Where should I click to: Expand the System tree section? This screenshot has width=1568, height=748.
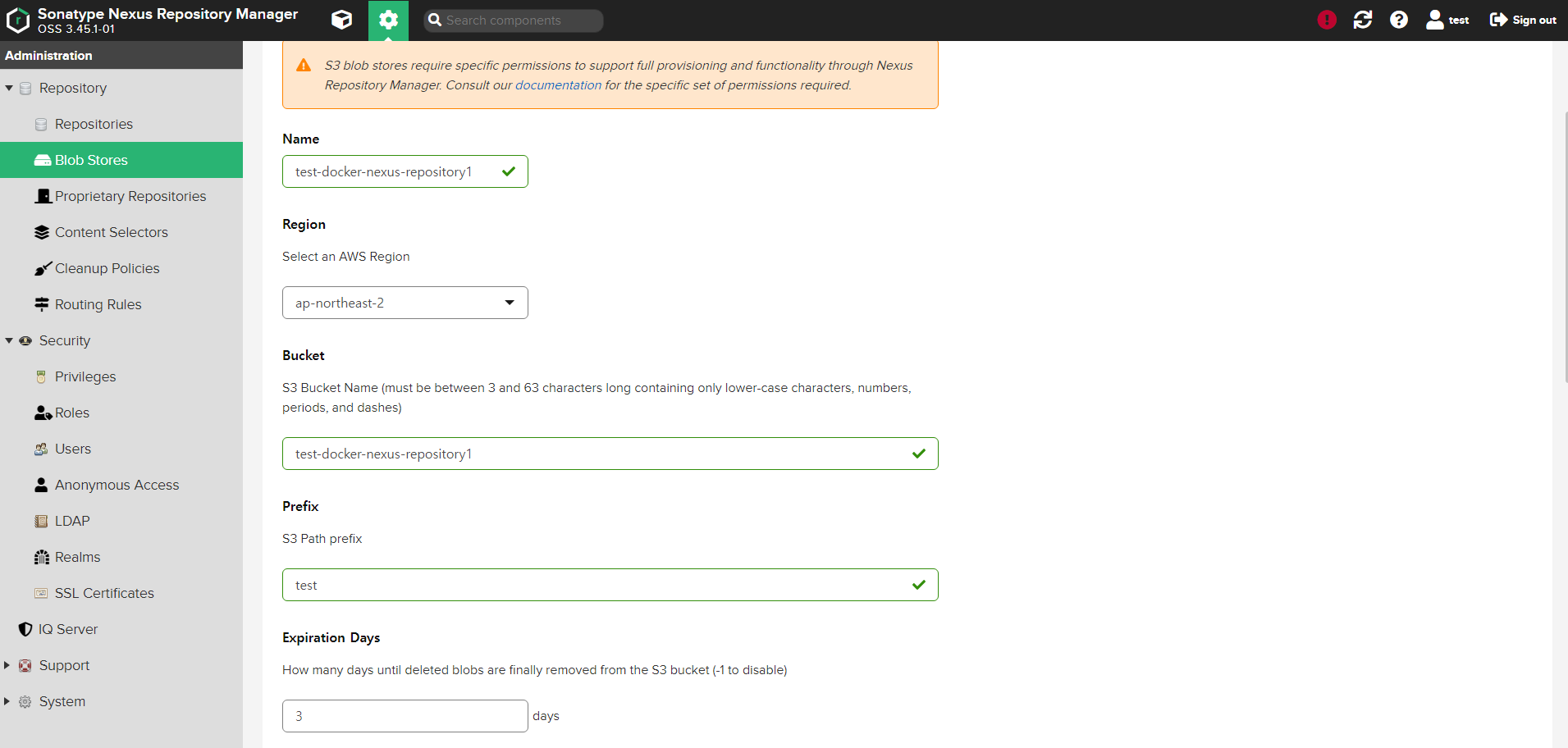pos(7,701)
